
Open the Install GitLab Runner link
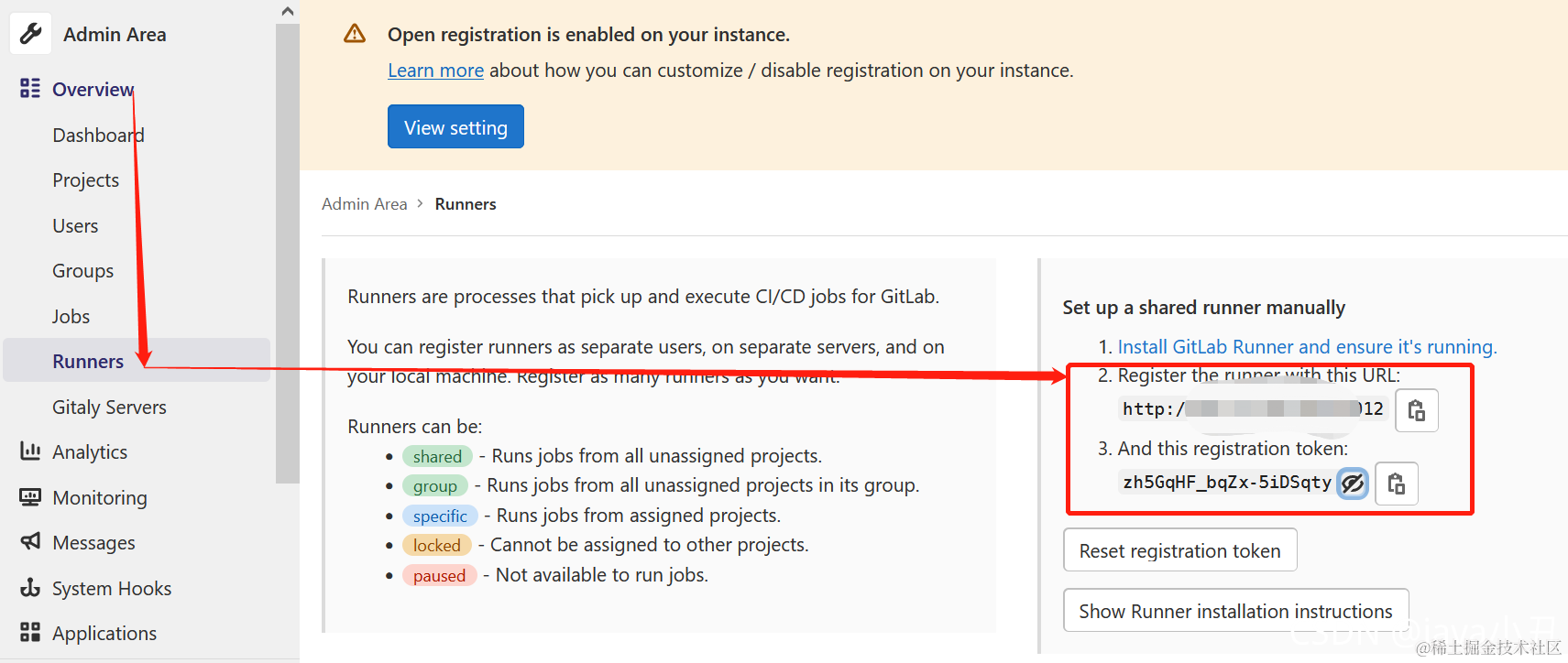(x=1306, y=347)
